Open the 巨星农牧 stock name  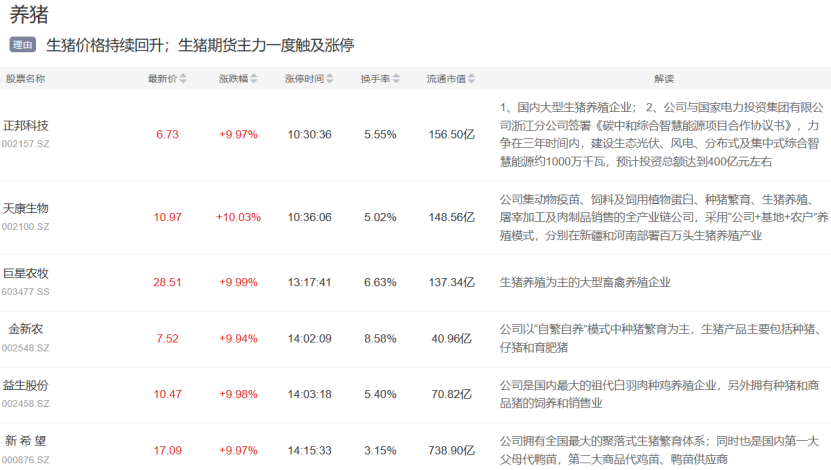[25, 273]
